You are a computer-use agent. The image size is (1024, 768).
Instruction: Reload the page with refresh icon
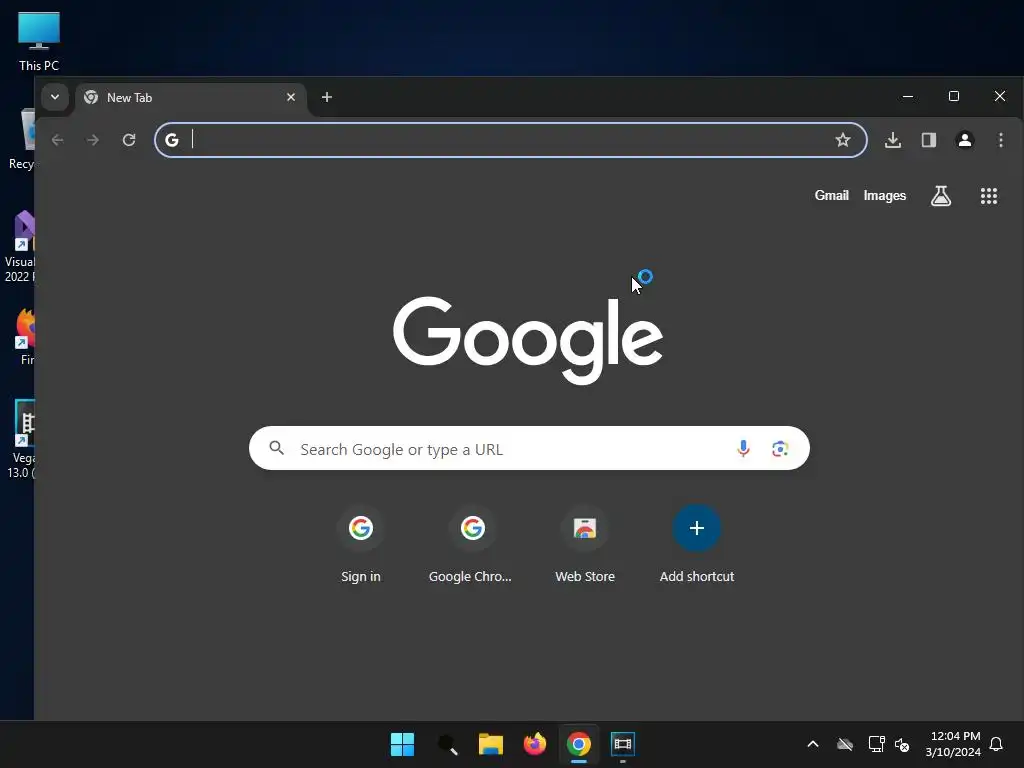[x=129, y=140]
